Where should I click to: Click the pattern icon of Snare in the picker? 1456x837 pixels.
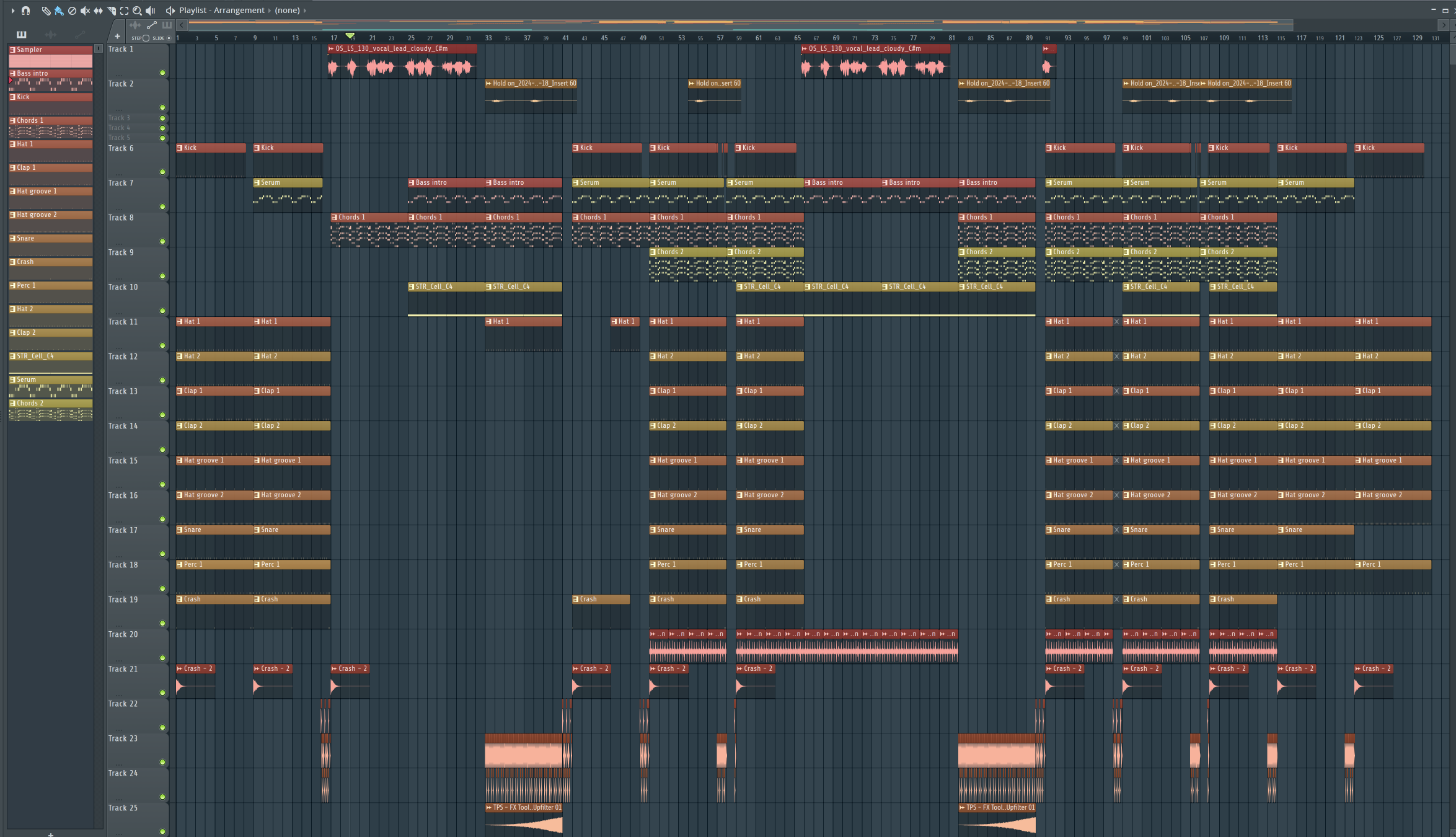click(12, 238)
